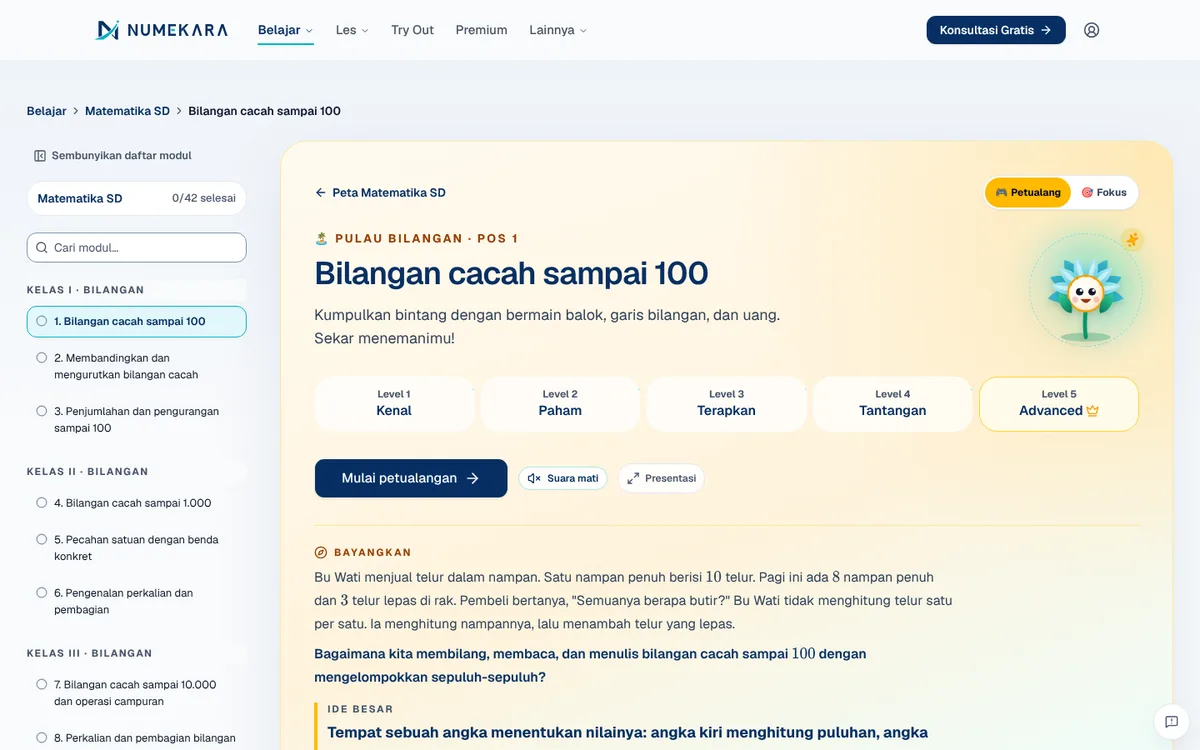Expand the Belajar navigation dropdown

point(285,30)
